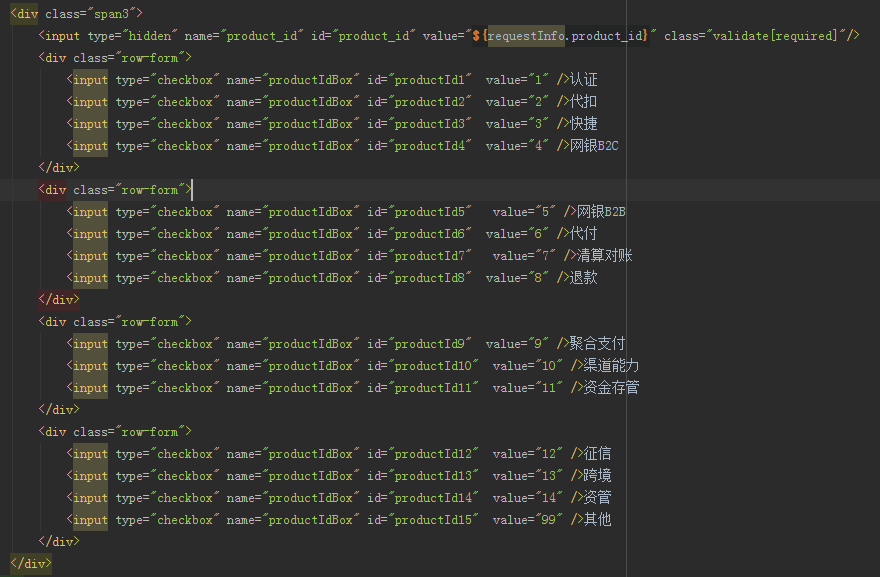Select the closing div tag after the 退款 line
880x577 pixels.
[x=60, y=299]
